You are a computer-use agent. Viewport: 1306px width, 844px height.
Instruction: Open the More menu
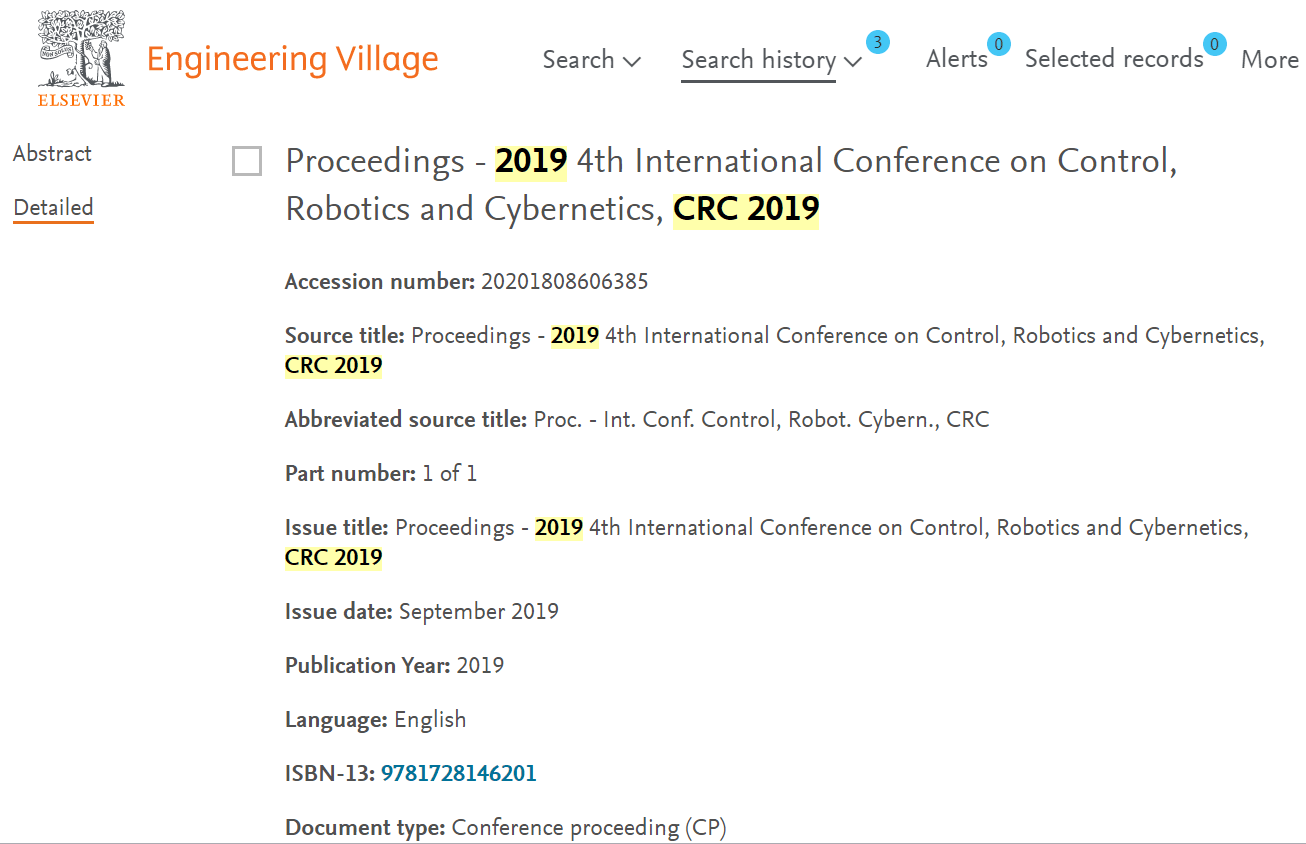coord(1270,60)
